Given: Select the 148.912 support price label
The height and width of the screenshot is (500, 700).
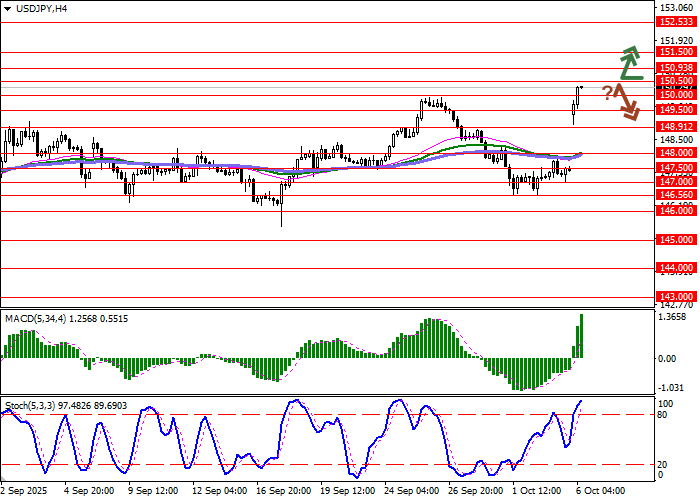Looking at the screenshot, I should pos(676,127).
